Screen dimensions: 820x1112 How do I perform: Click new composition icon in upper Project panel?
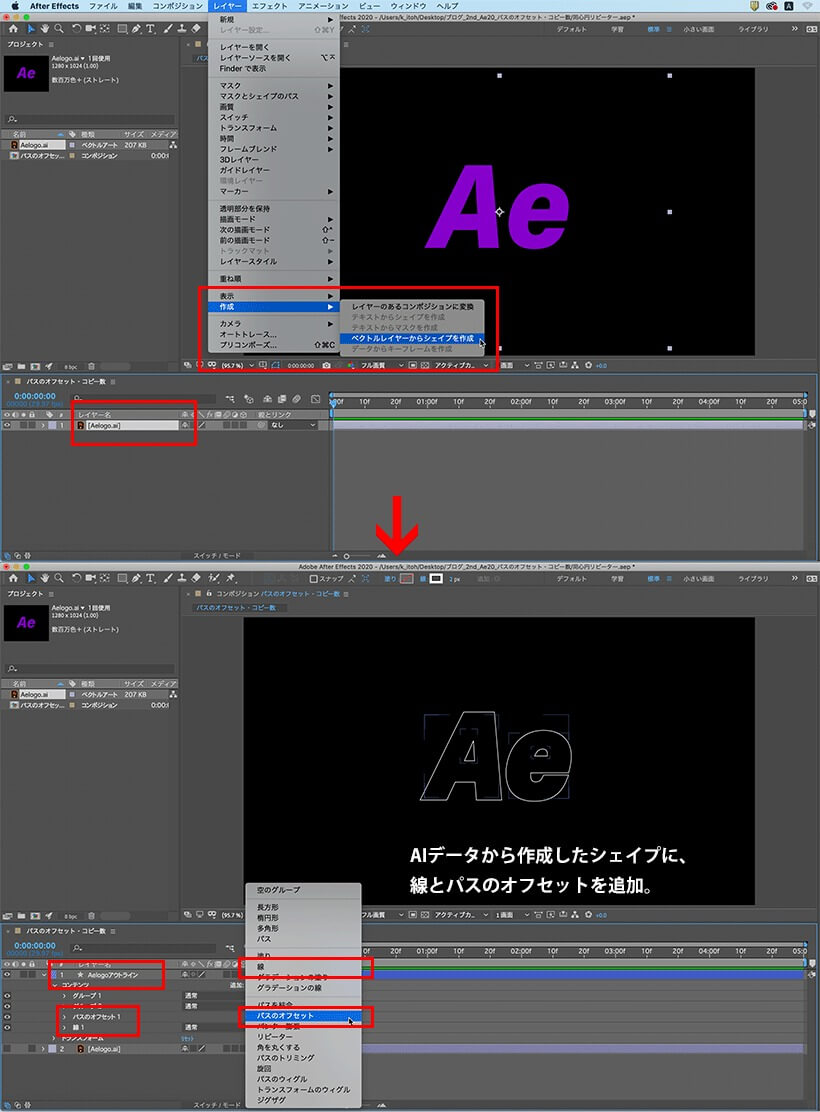[x=35, y=367]
